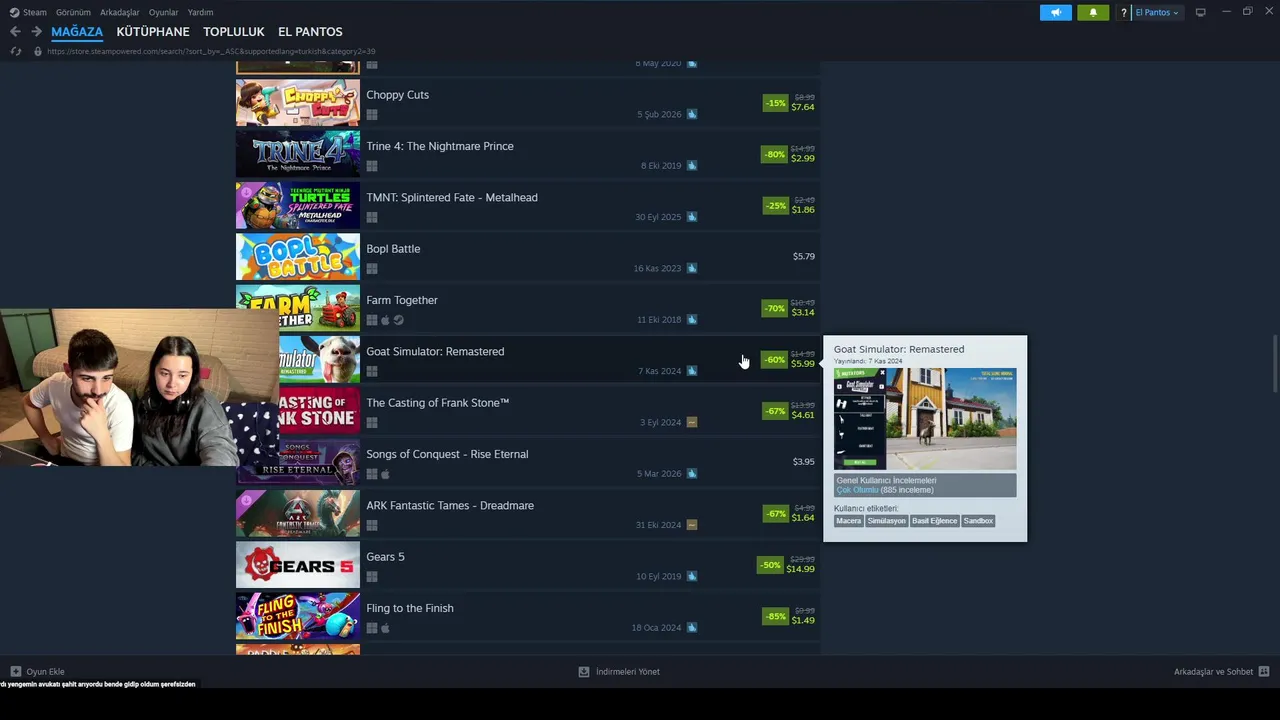Image resolution: width=1280 pixels, height=720 pixels.
Task: Click the question mark help icon
Action: point(1124,13)
